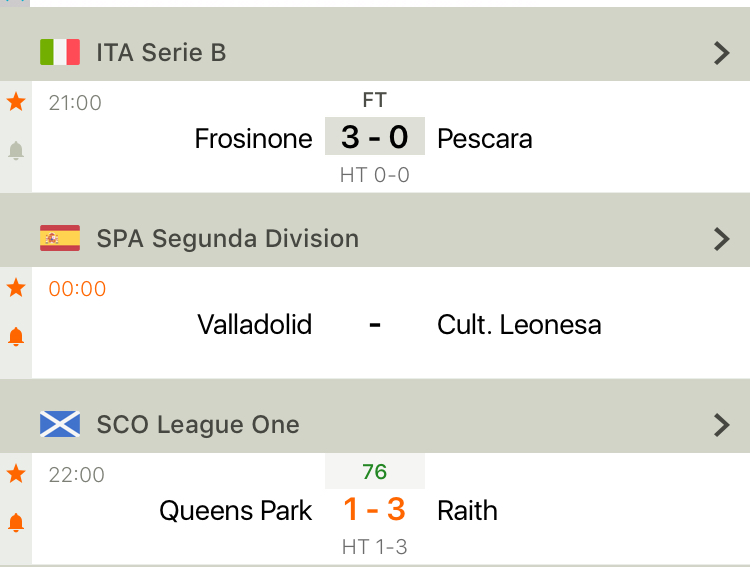The height and width of the screenshot is (567, 750).
Task: Expand SCO League One chevron arrow
Action: (722, 425)
